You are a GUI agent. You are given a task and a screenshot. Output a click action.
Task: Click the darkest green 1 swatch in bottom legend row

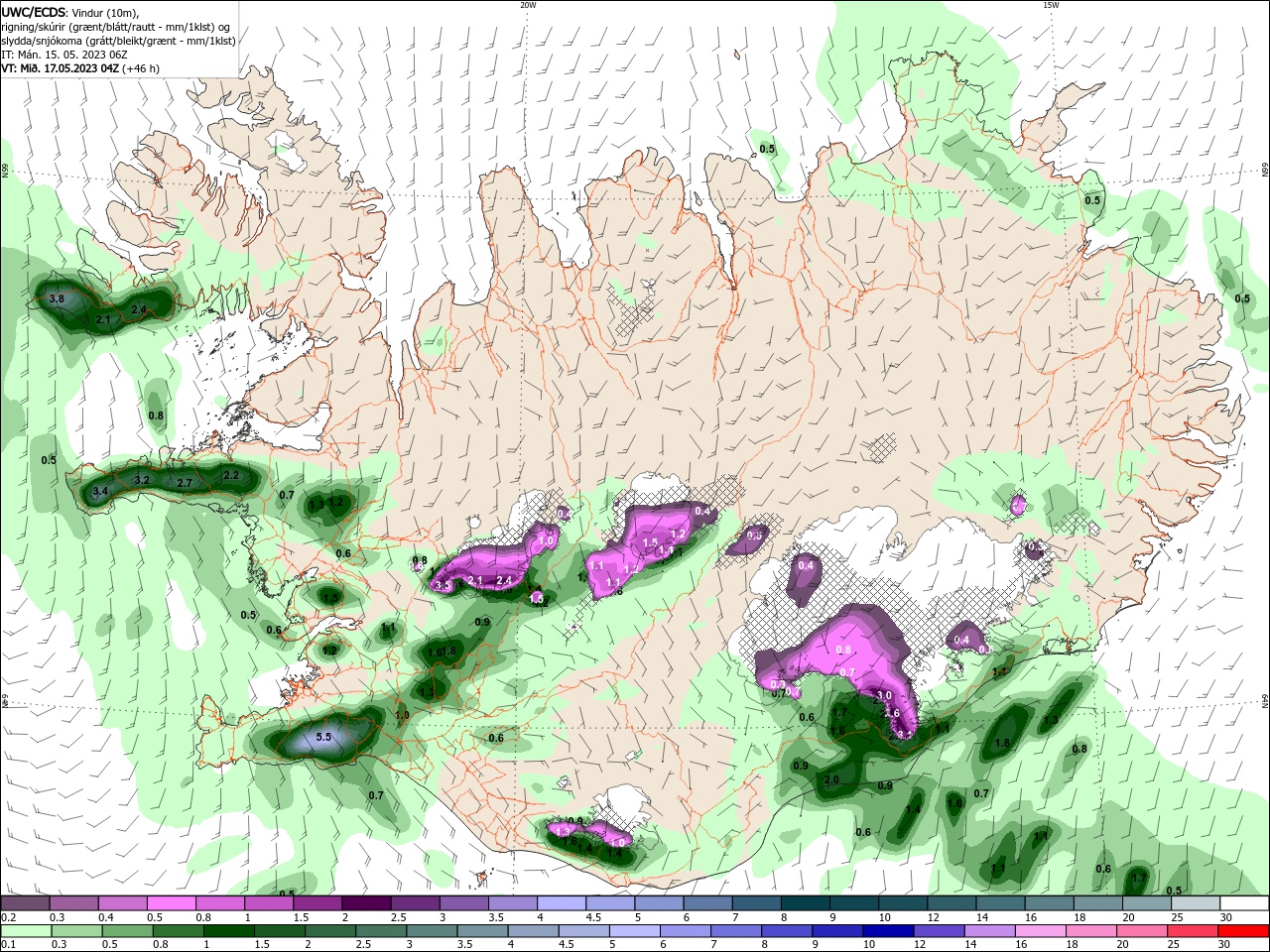[x=229, y=931]
